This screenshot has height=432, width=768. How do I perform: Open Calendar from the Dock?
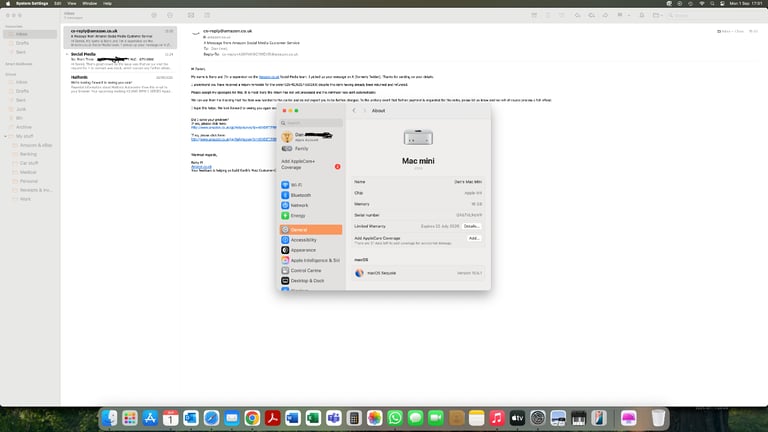tap(170, 418)
